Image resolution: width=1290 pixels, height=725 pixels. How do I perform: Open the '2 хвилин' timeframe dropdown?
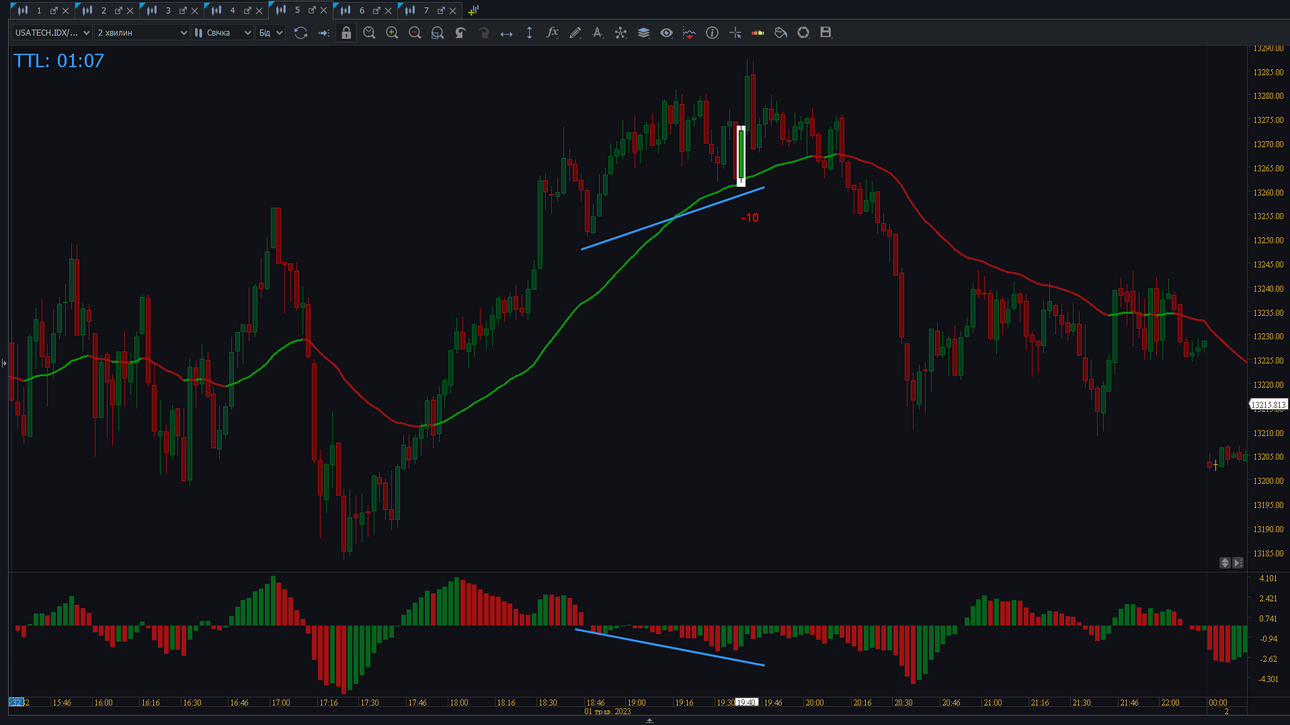[x=142, y=33]
